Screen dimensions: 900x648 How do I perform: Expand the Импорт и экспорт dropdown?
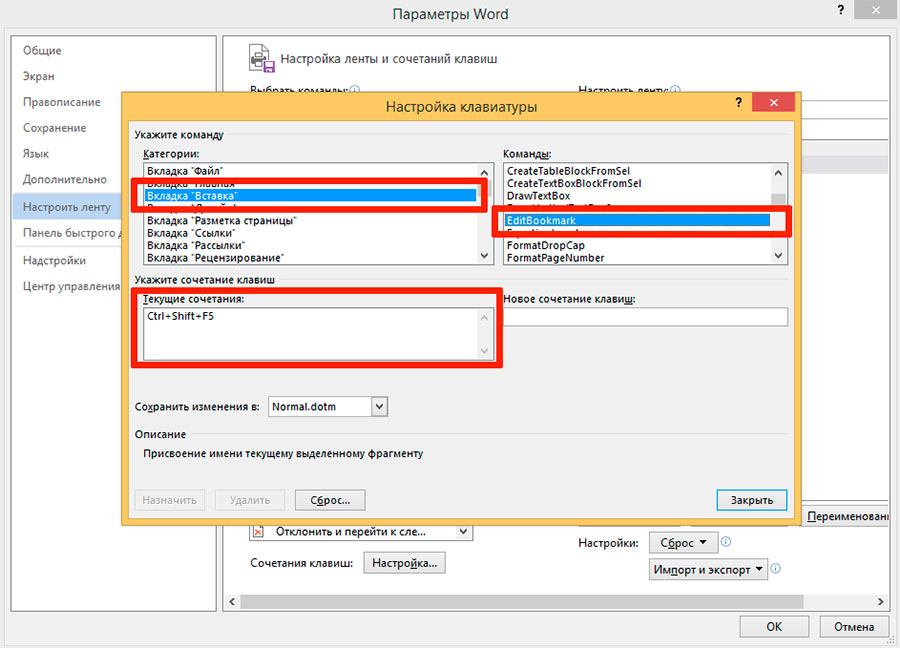coord(708,569)
